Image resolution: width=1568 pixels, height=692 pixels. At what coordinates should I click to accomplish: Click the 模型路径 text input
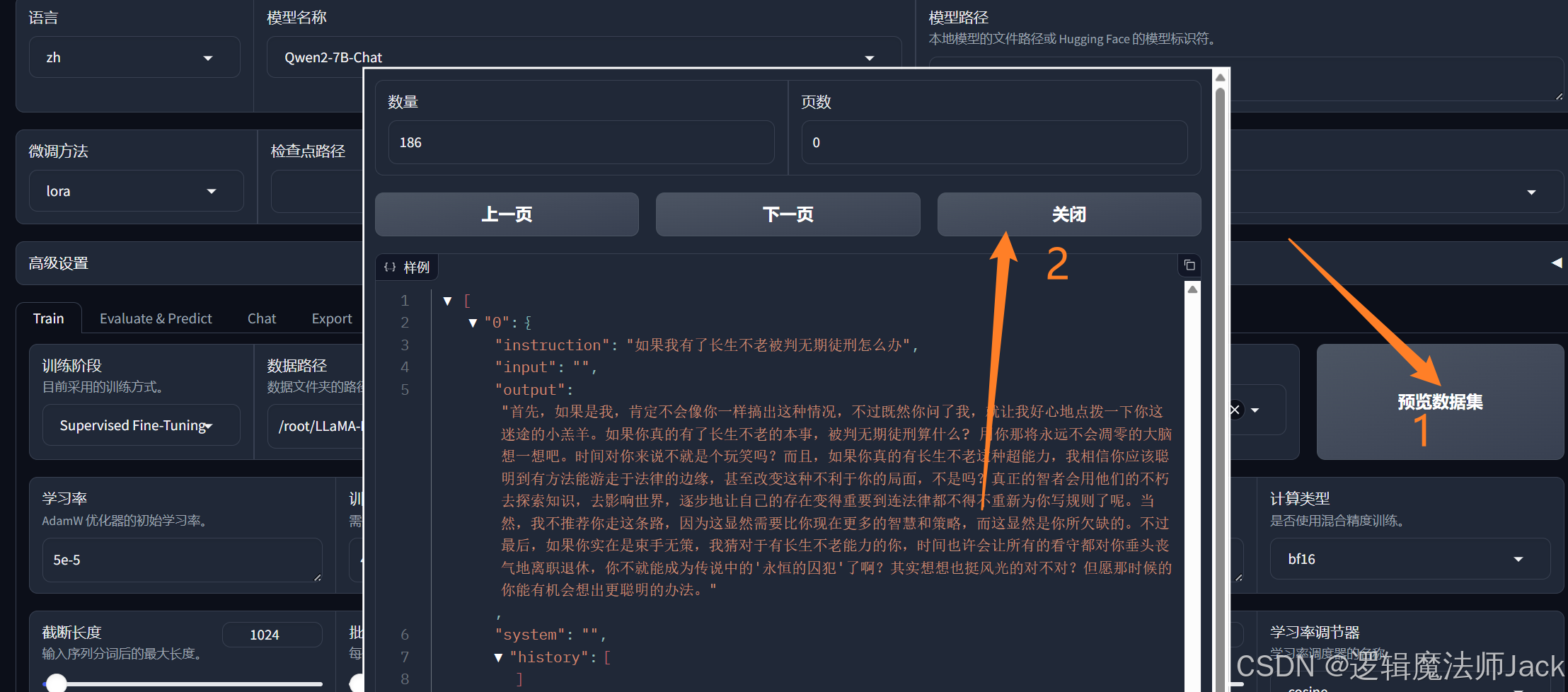pyautogui.click(x=1397, y=79)
